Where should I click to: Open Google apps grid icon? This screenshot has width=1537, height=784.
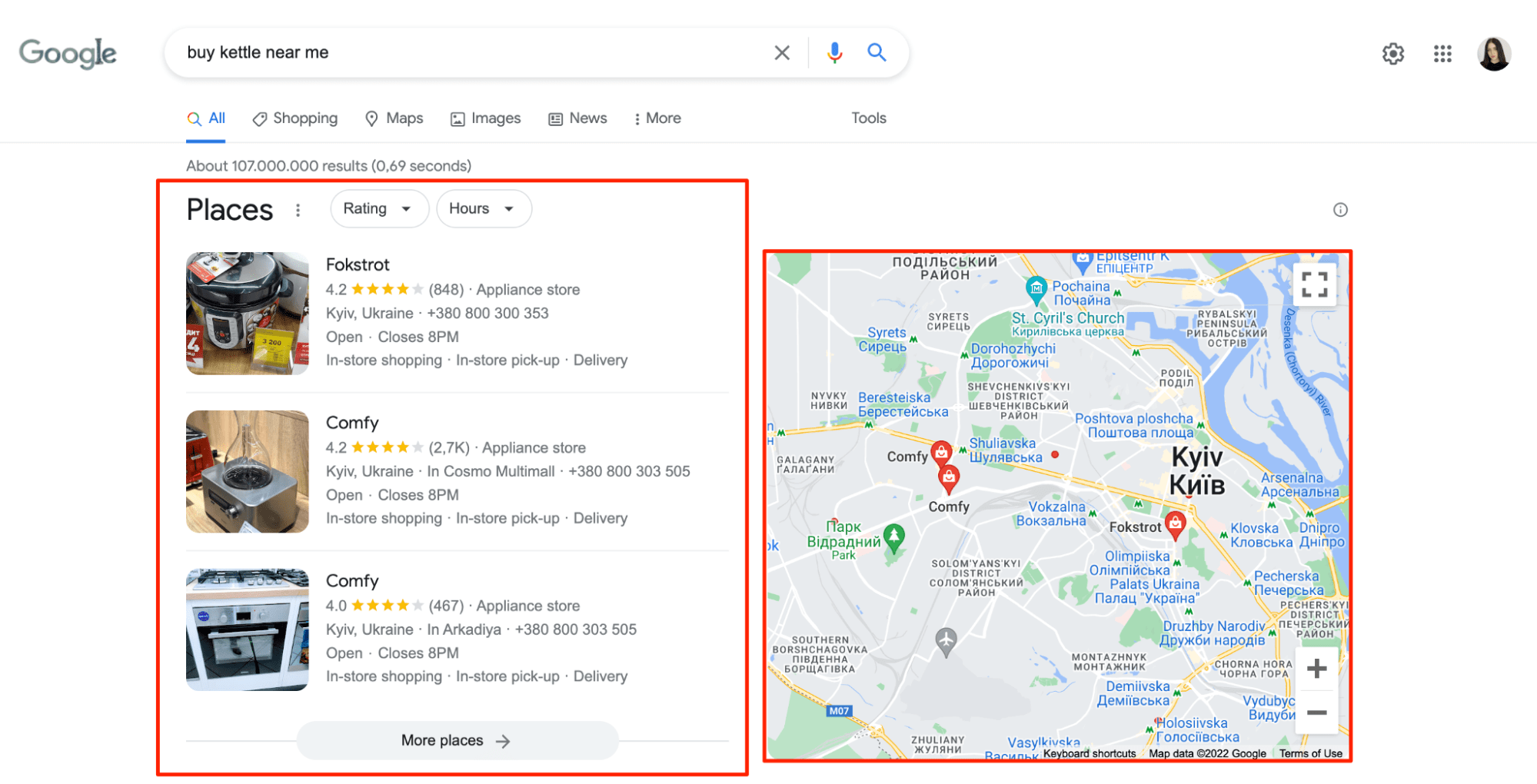tap(1442, 54)
